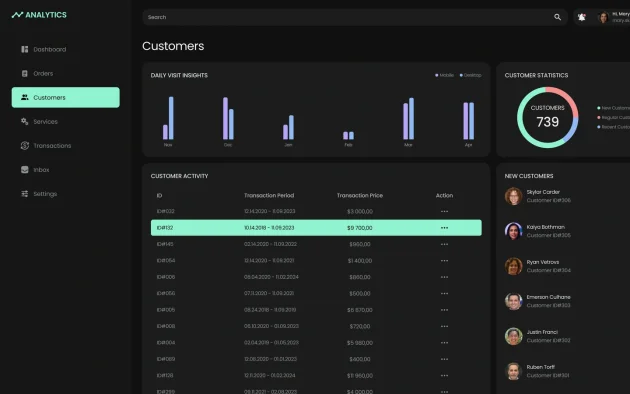
Task: Open action menu for $11 960,00 row
Action: [444, 376]
